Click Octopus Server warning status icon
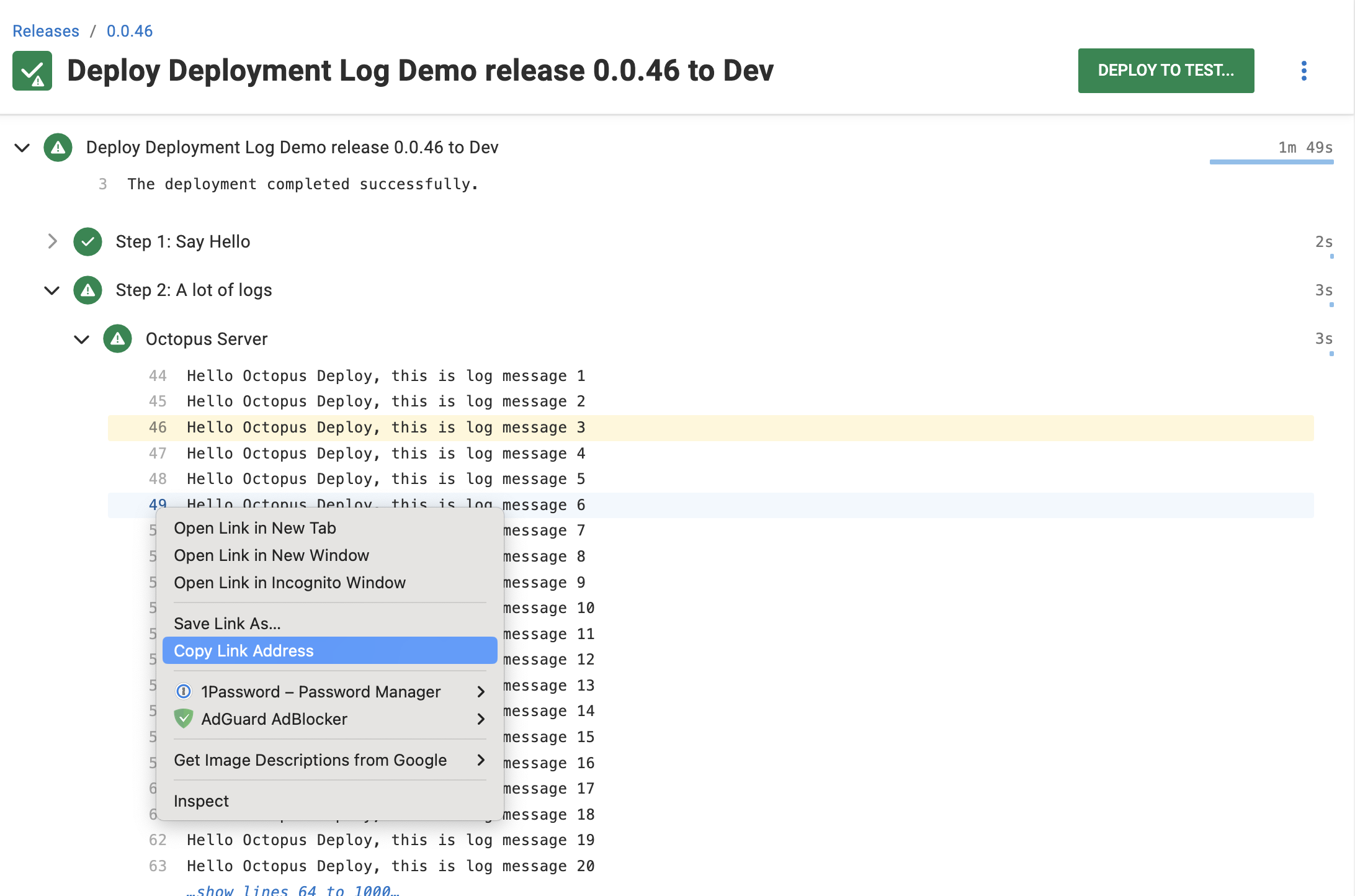Viewport: 1355px width, 896px height. tap(117, 339)
